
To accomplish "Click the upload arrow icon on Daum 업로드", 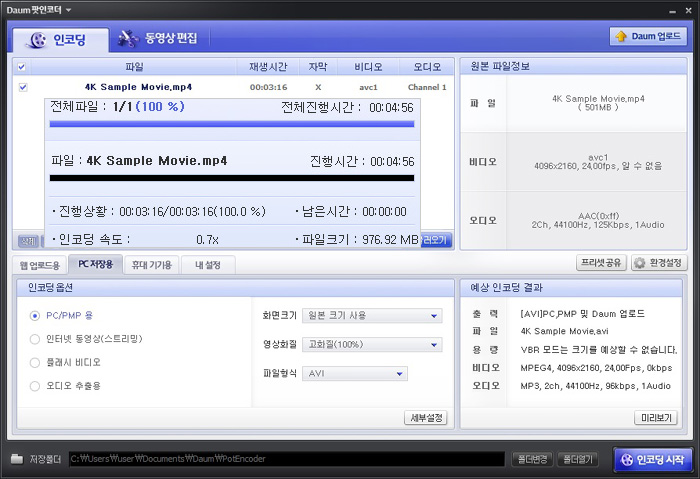I will 621,37.
